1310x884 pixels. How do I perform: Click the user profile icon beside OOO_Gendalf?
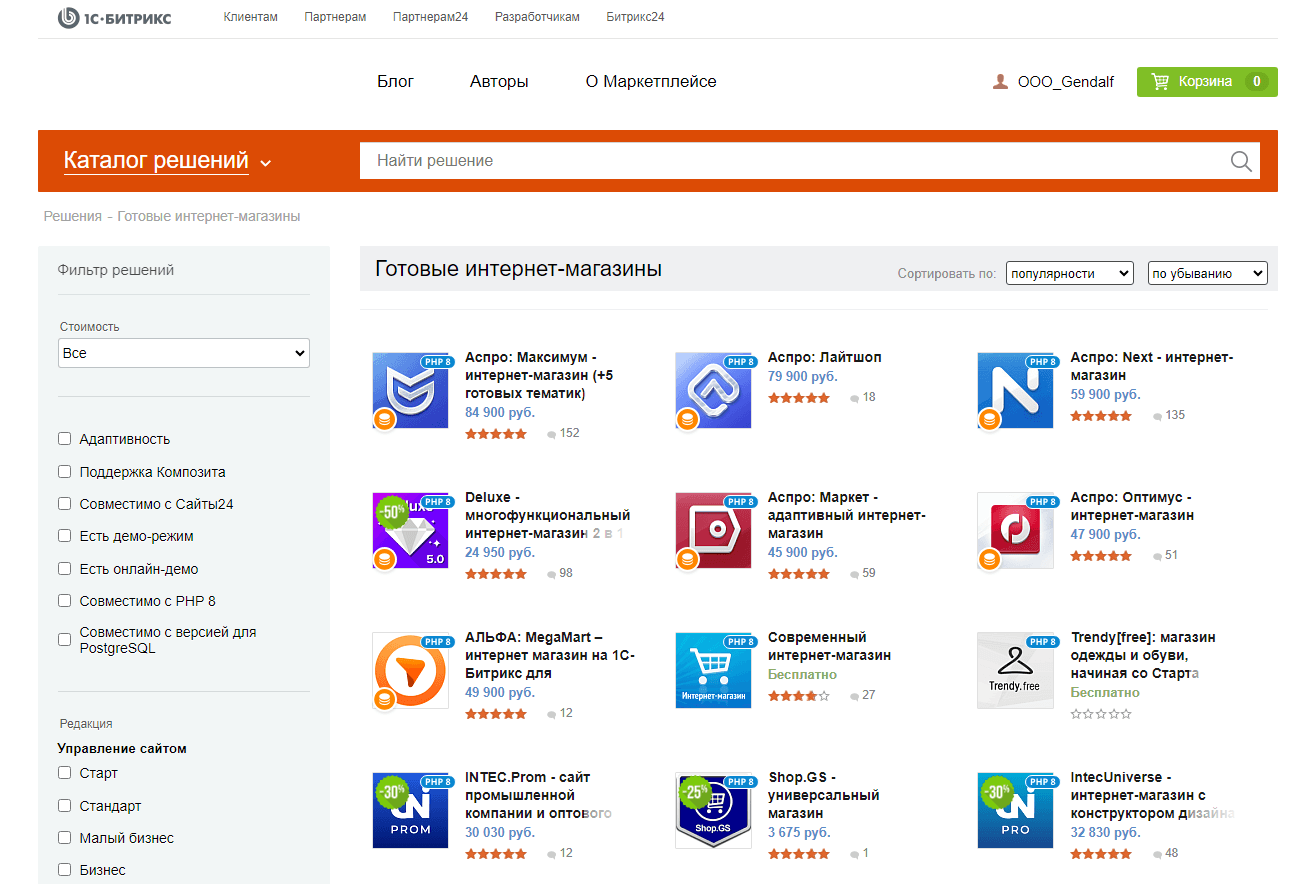[x=1000, y=82]
